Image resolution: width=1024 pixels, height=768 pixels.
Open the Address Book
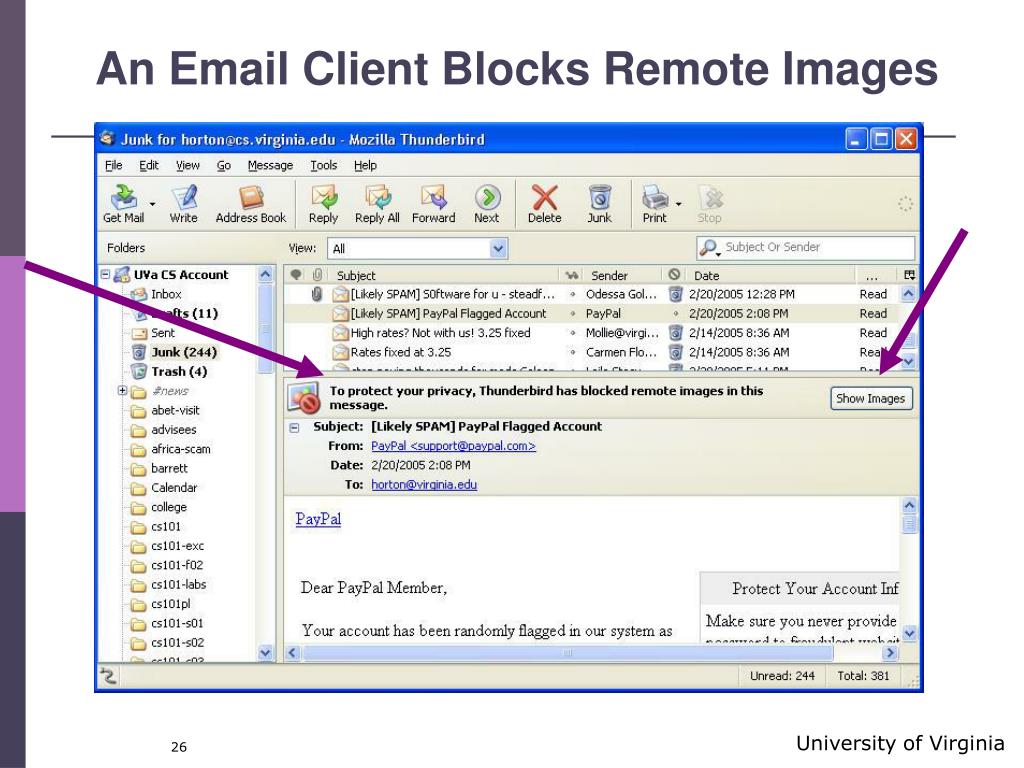click(251, 203)
